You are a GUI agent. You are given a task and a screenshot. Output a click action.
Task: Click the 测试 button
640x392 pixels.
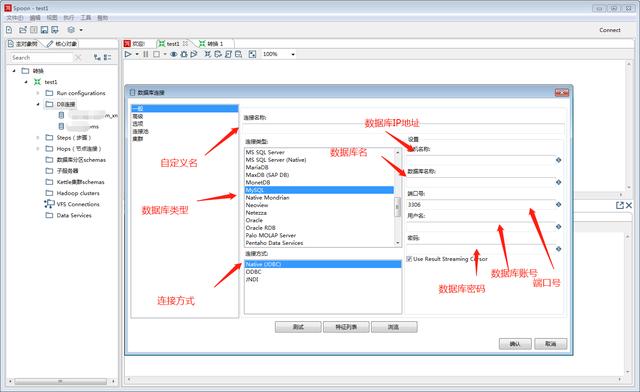tap(298, 327)
